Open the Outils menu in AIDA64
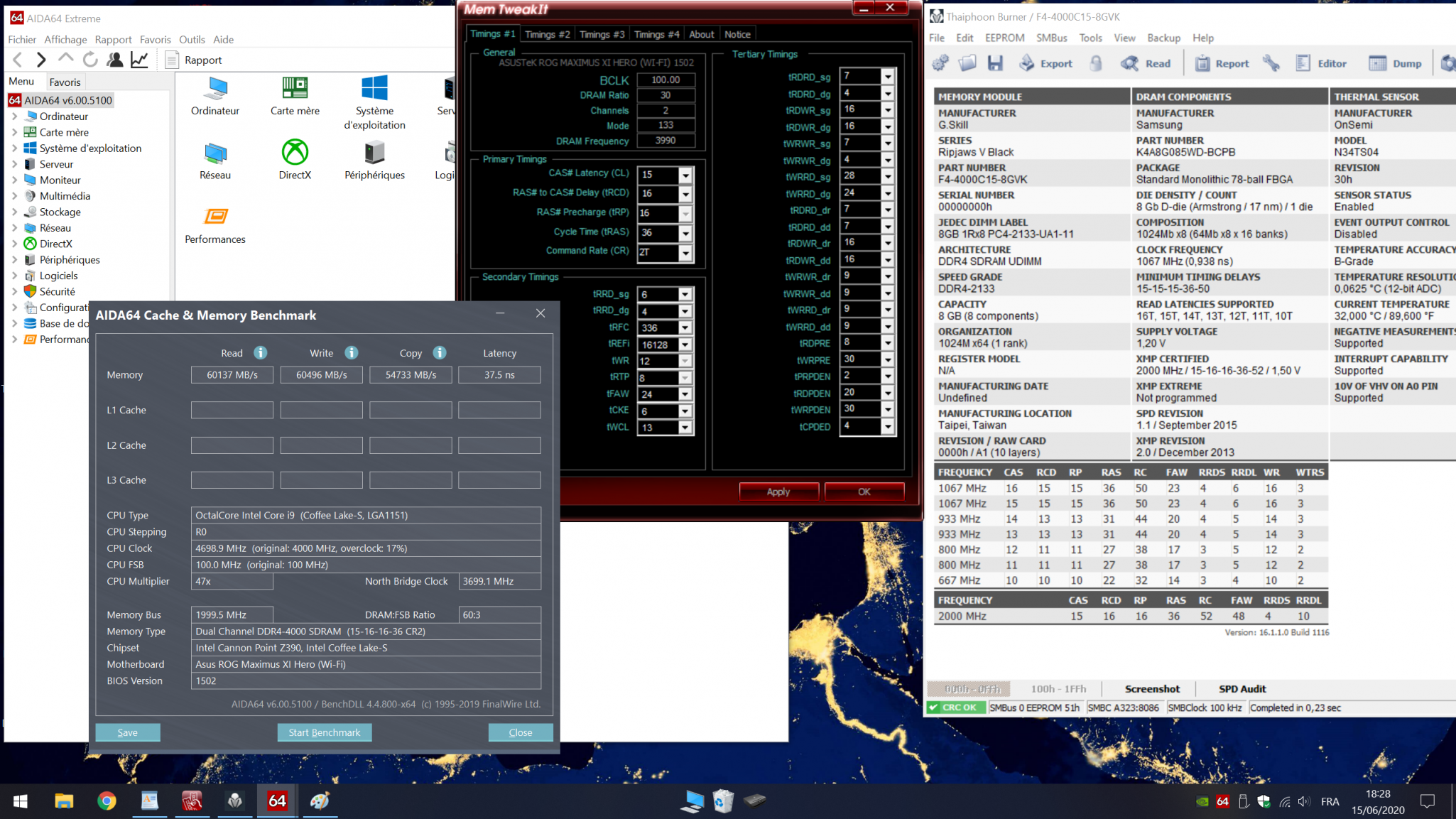The width and height of the screenshot is (1456, 819). [192, 40]
